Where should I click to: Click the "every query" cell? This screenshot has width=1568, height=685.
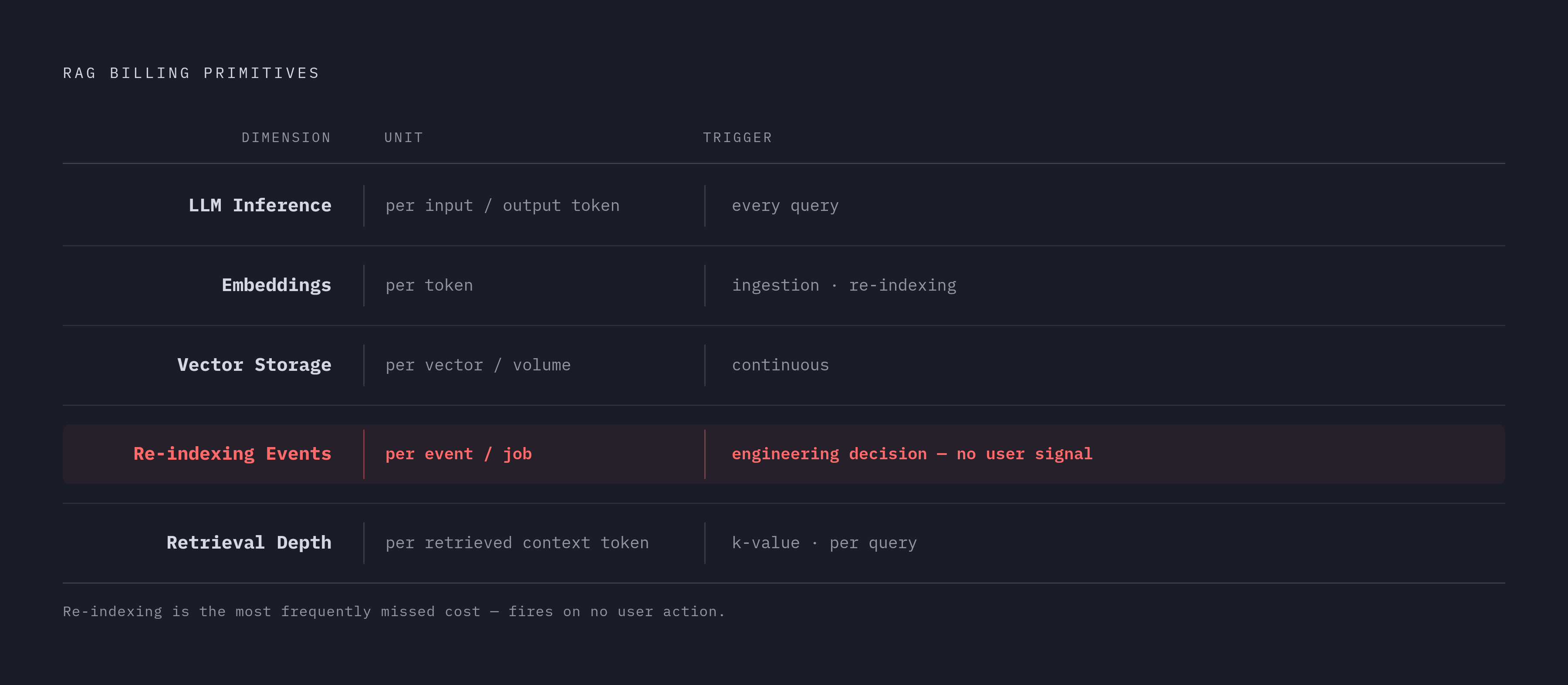click(x=784, y=206)
